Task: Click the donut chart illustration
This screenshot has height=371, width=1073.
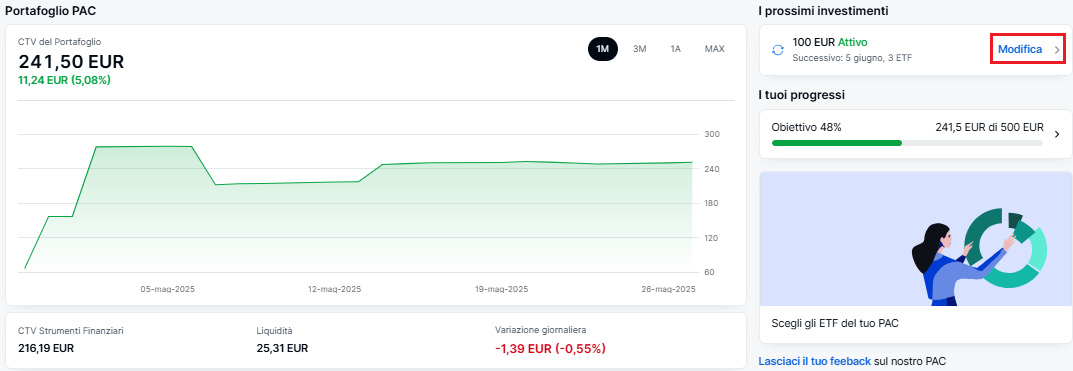Action: 1006,248
